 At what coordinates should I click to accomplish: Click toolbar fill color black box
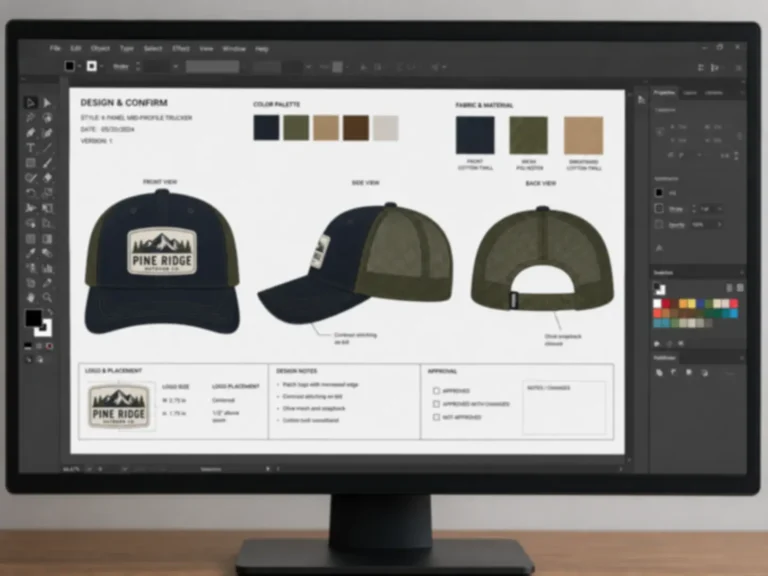tap(33, 318)
